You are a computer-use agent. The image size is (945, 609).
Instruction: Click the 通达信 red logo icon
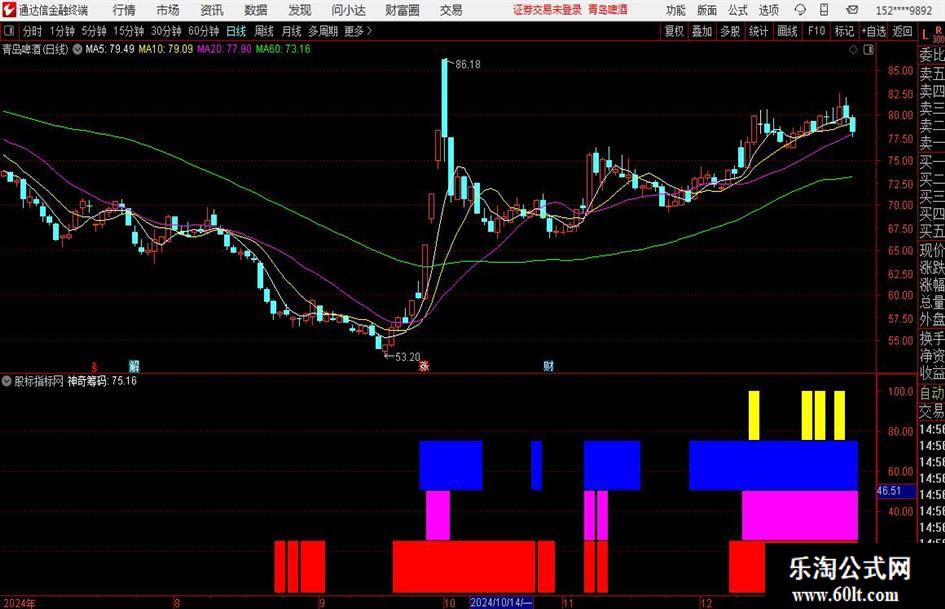10,10
